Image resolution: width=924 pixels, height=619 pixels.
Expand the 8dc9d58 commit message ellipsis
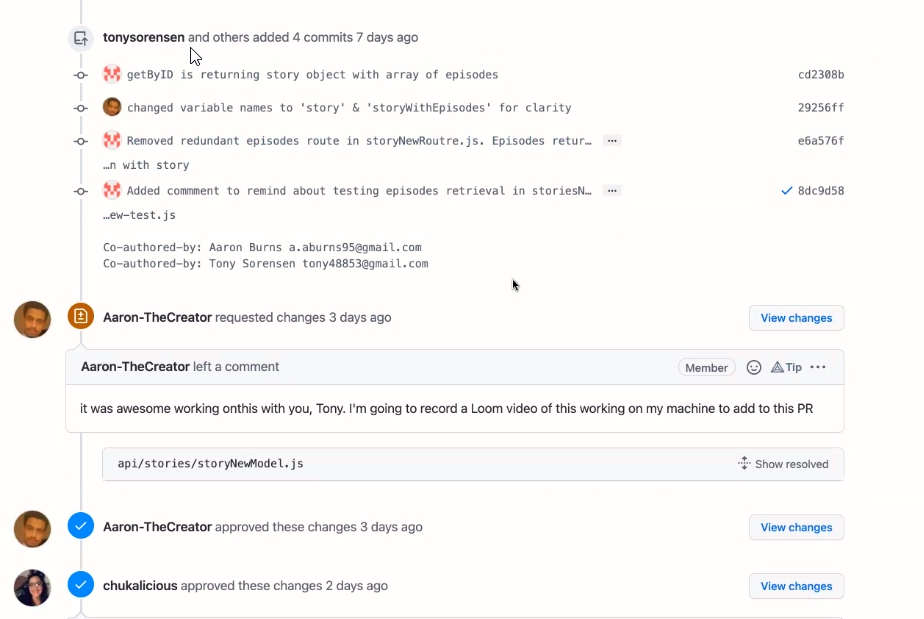pos(612,191)
